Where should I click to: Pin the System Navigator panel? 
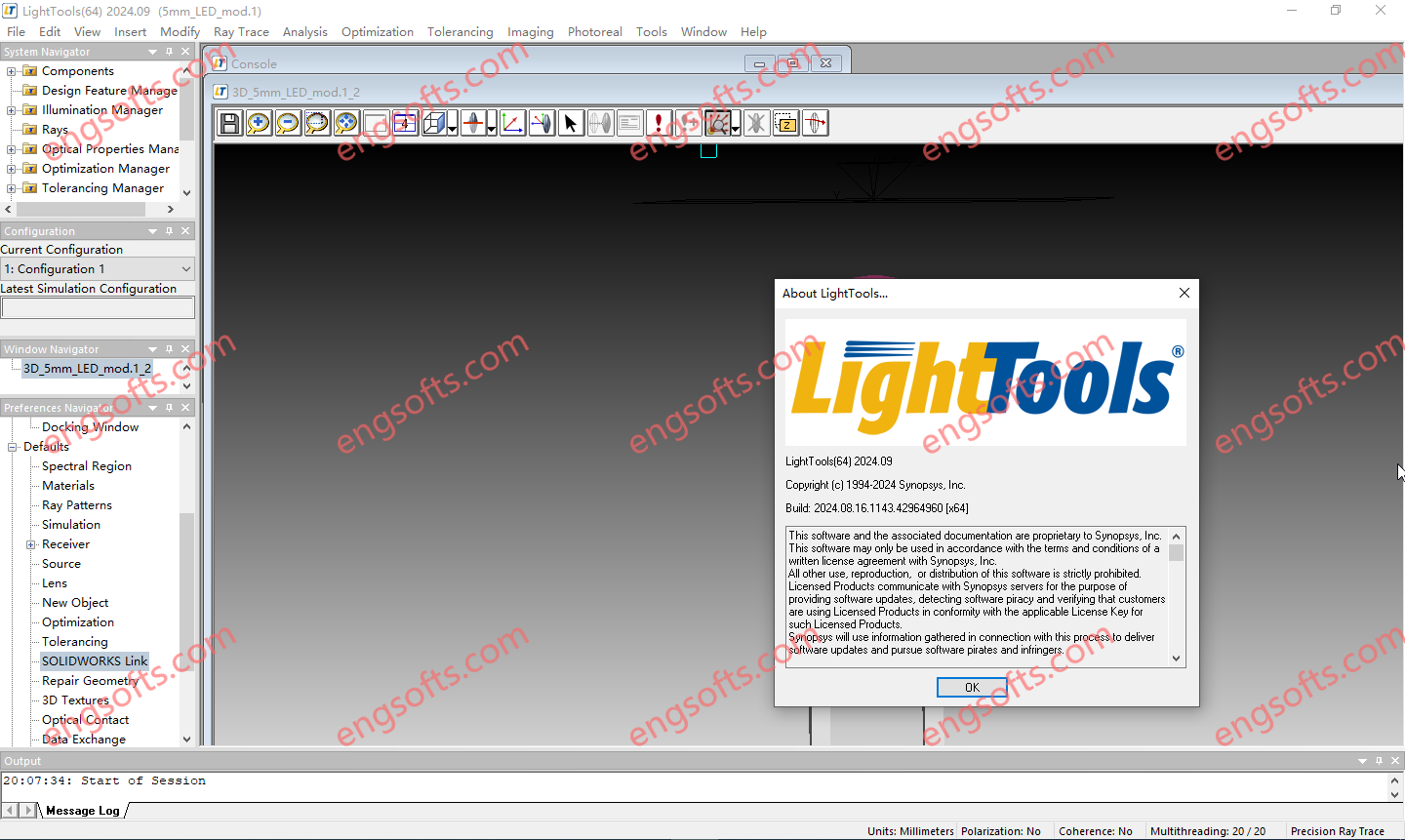click(x=169, y=52)
